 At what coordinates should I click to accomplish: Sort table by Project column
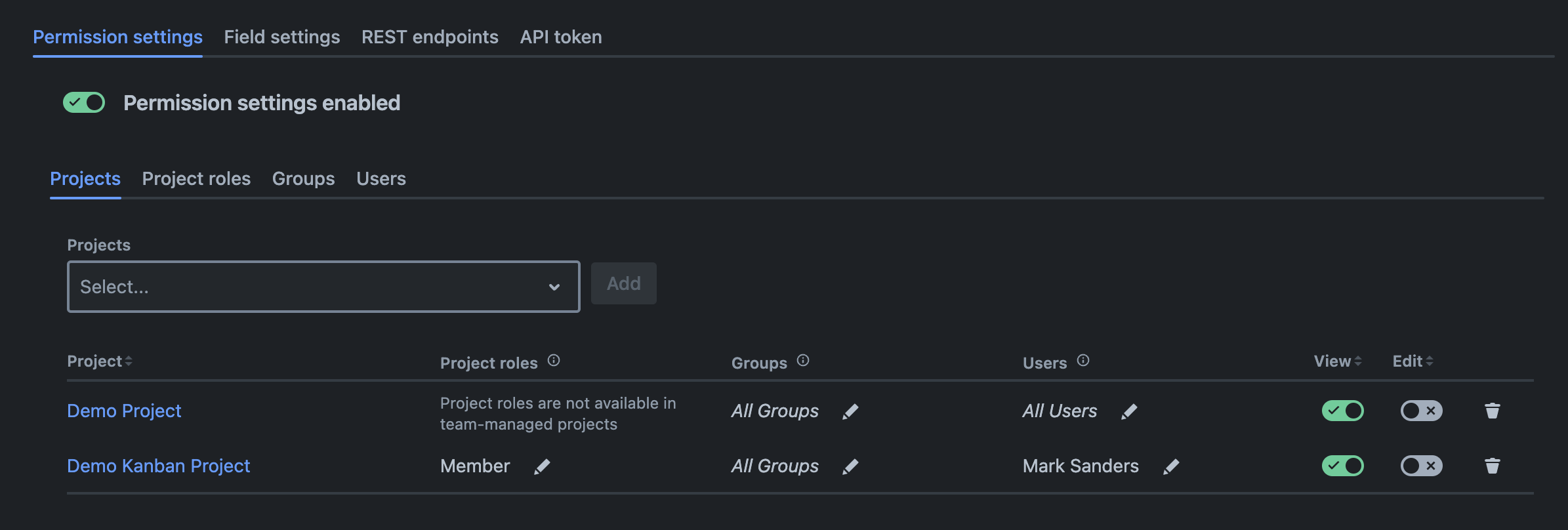(100, 361)
